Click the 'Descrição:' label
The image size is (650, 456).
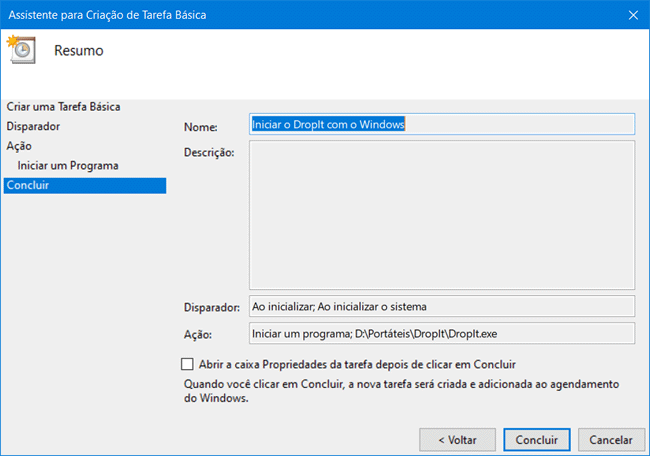tap(209, 153)
